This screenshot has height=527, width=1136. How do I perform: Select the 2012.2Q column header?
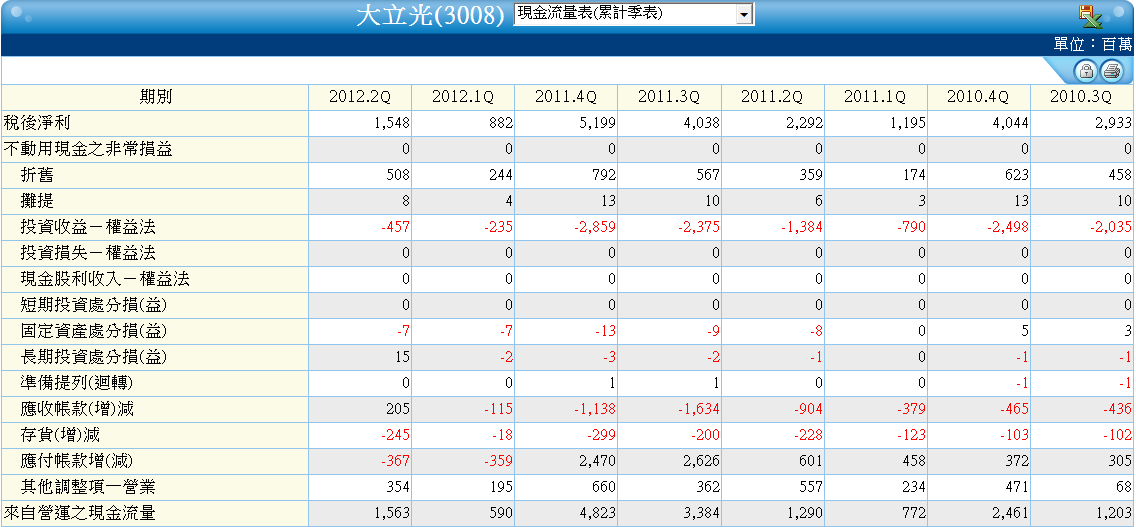[360, 97]
